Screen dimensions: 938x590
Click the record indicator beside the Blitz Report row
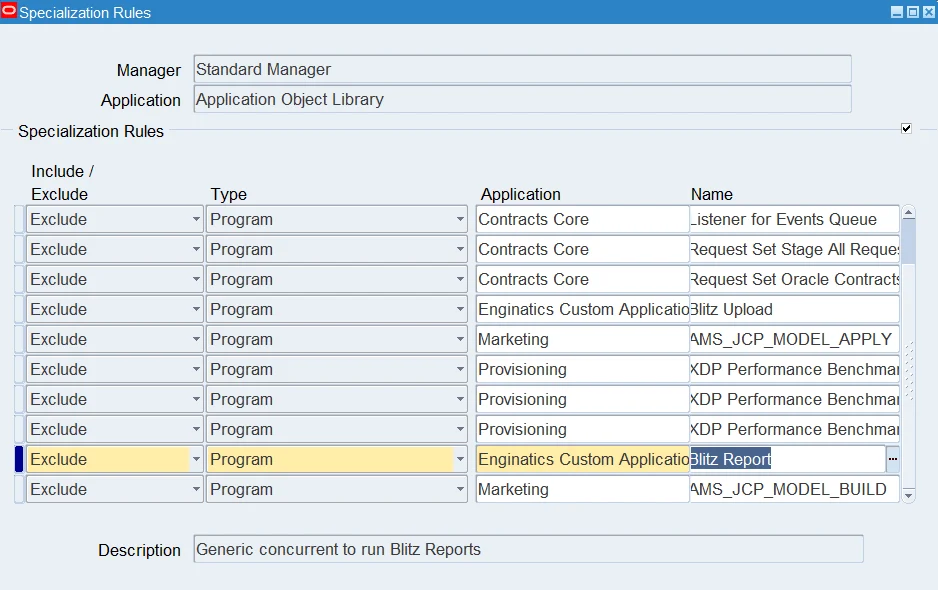19,459
